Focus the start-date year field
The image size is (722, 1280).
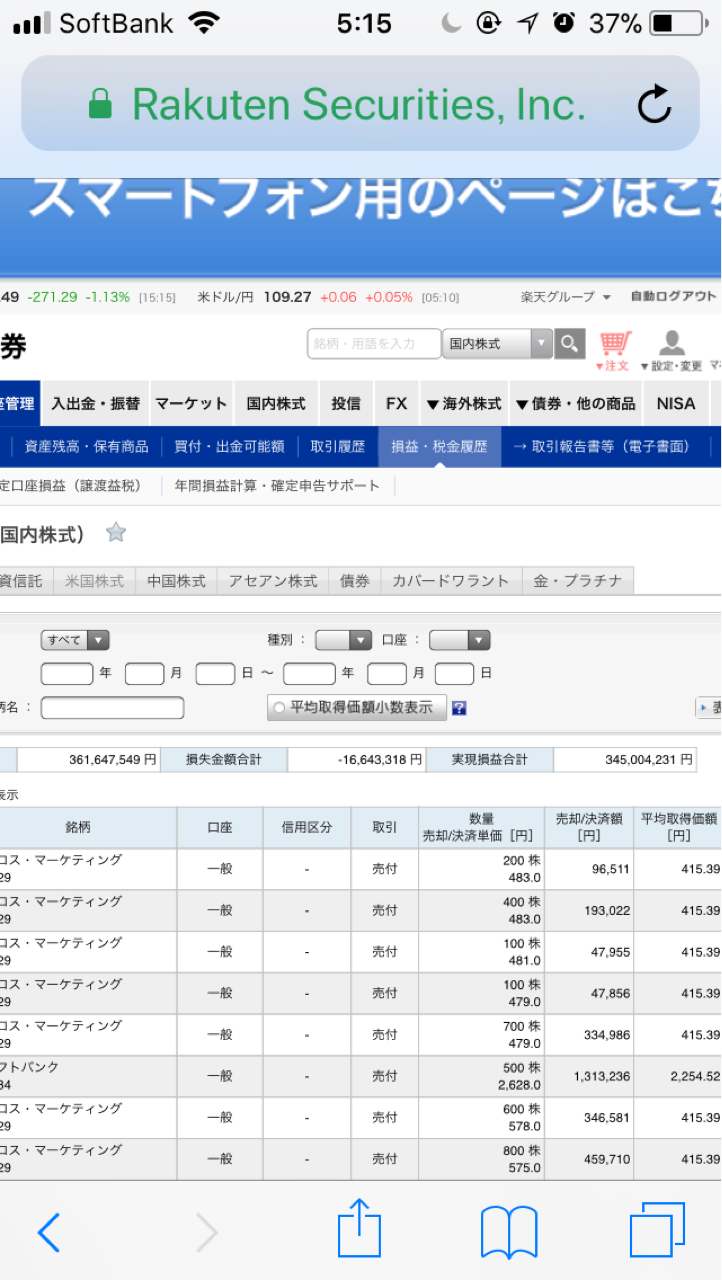coord(67,673)
